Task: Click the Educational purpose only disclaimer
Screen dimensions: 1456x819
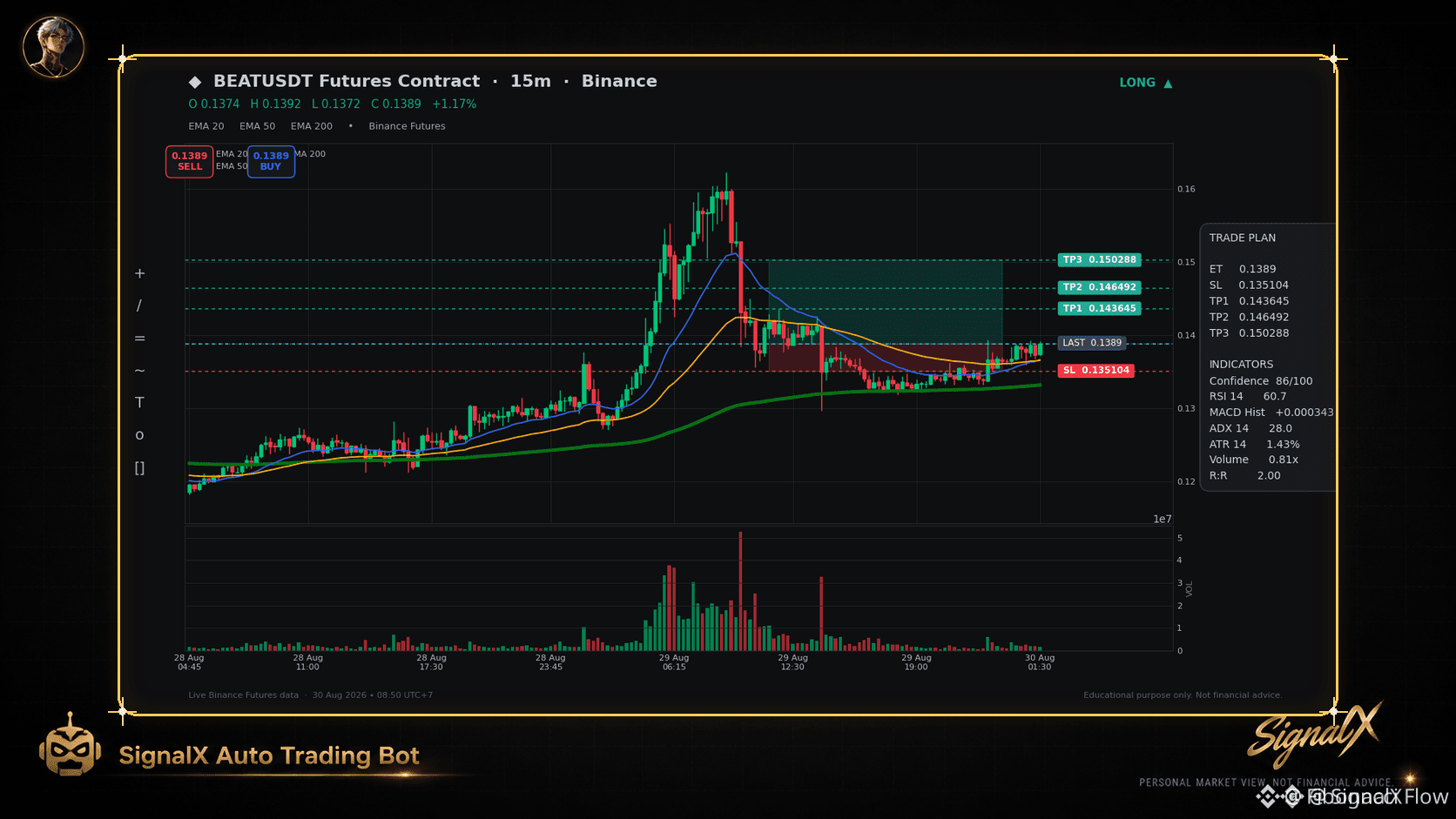Action: (1183, 695)
